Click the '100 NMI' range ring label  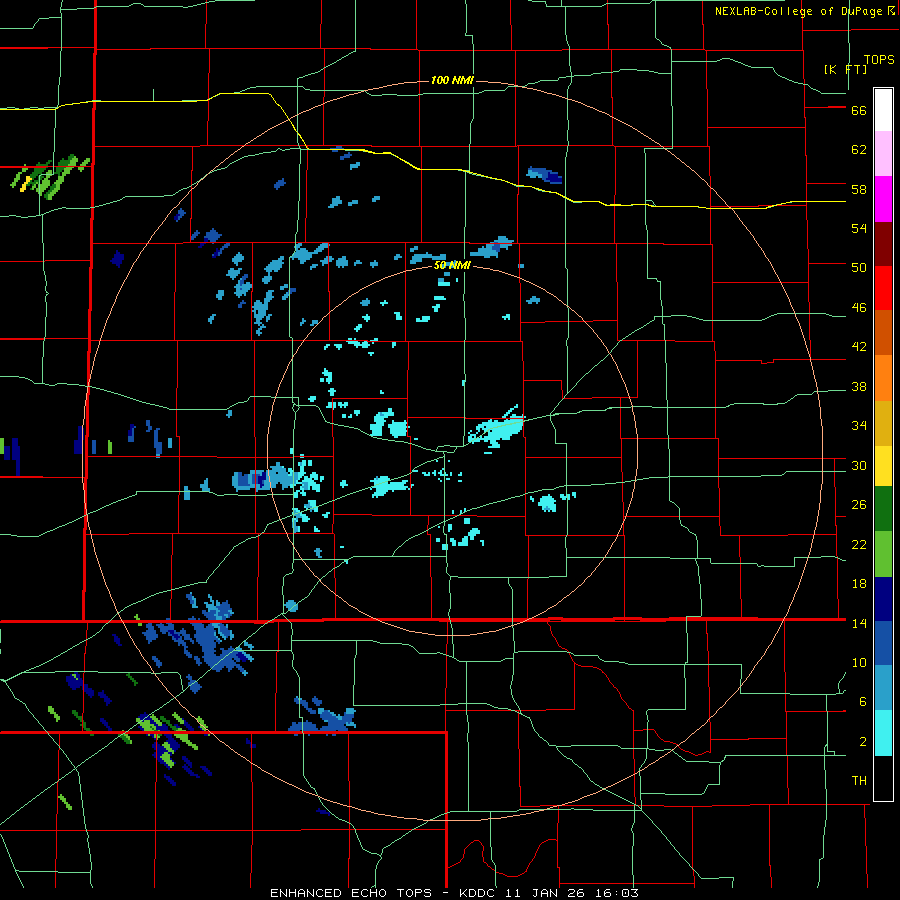(x=452, y=80)
